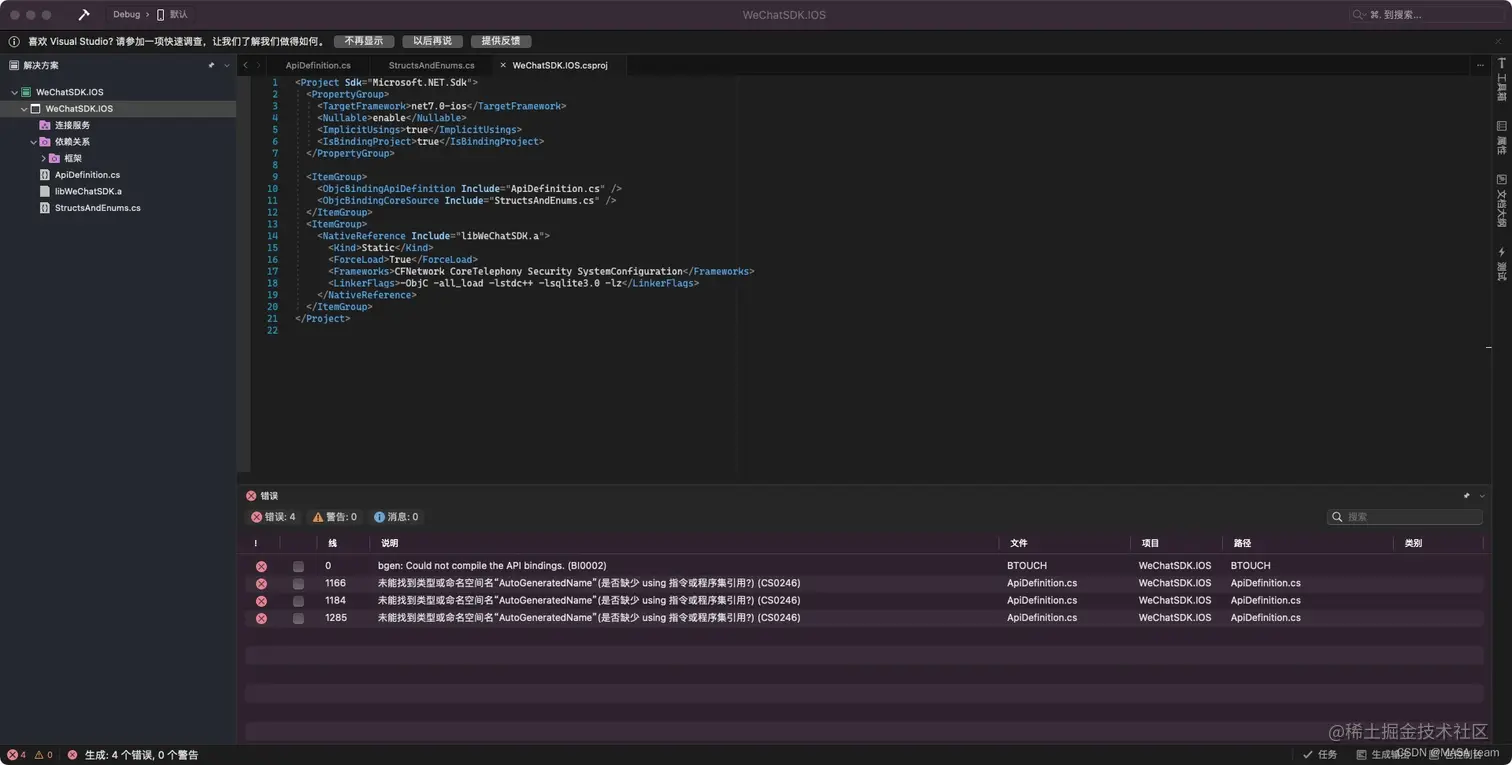1512x765 pixels.
Task: Select the WeChatSDK.IOS.csproj tab
Action: point(560,65)
